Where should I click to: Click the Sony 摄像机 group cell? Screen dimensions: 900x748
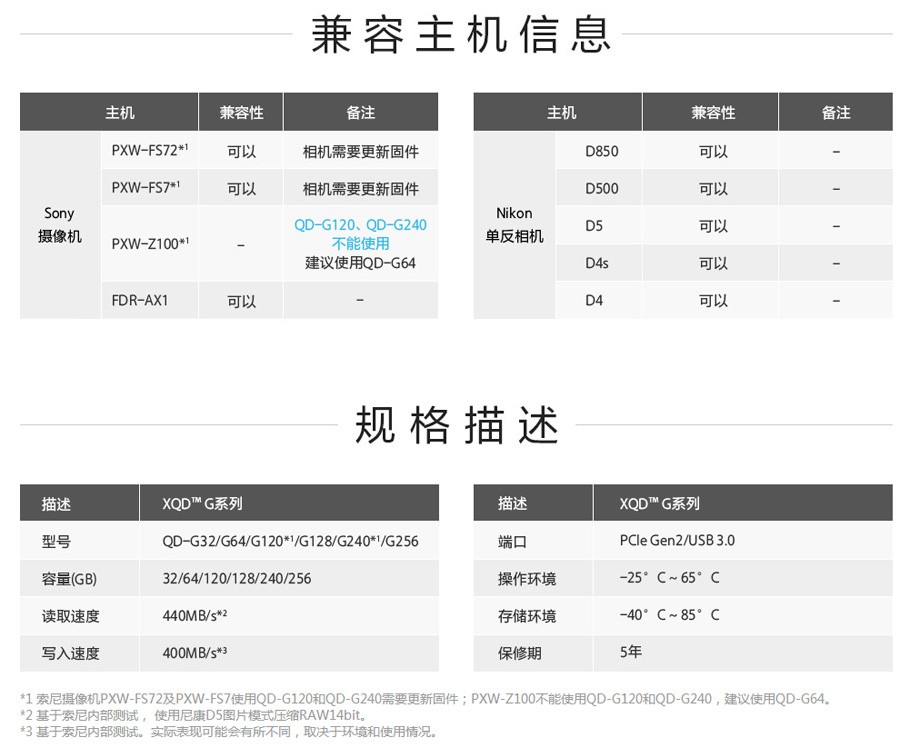[x=60, y=225]
